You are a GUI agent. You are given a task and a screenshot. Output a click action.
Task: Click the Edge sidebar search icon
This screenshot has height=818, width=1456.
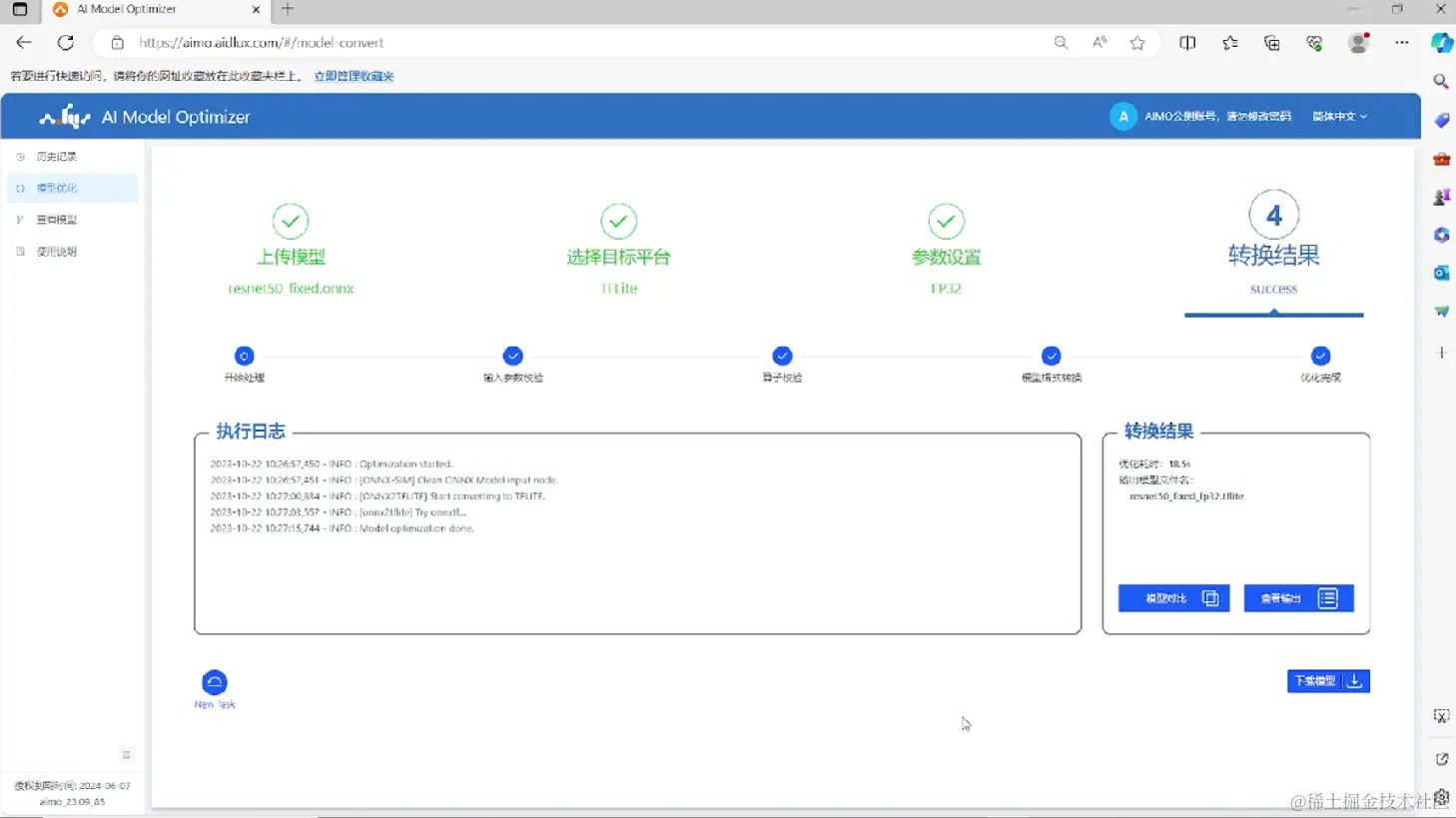point(1441,82)
